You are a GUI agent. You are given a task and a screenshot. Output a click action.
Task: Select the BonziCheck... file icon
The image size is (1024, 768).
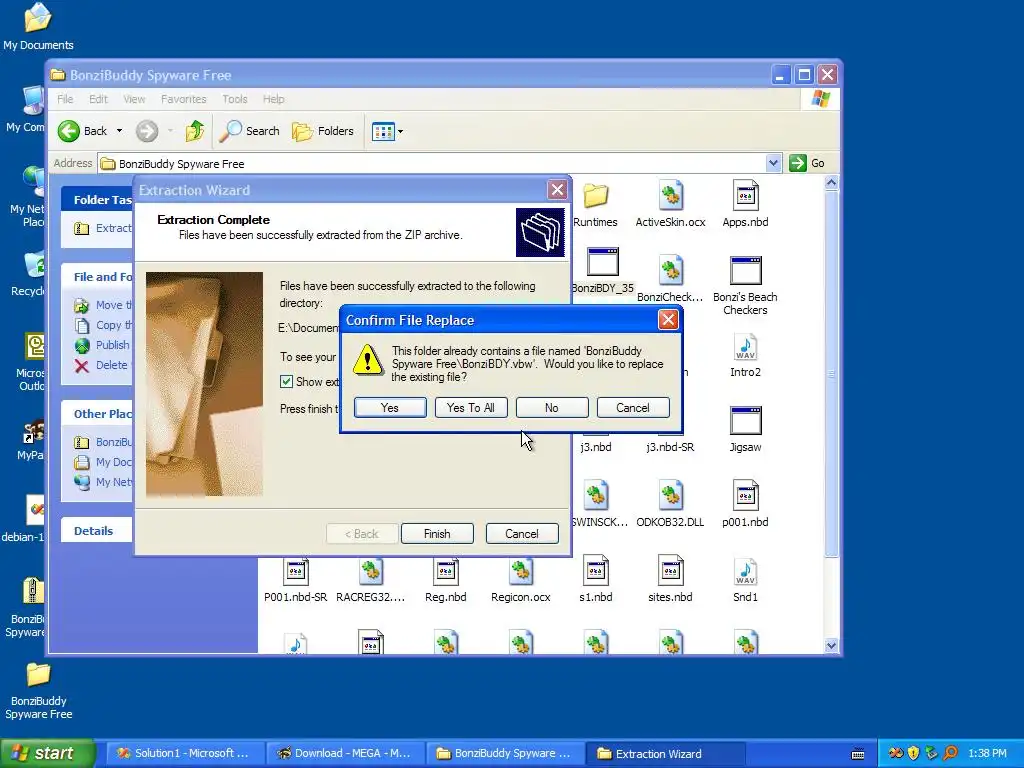(671, 280)
